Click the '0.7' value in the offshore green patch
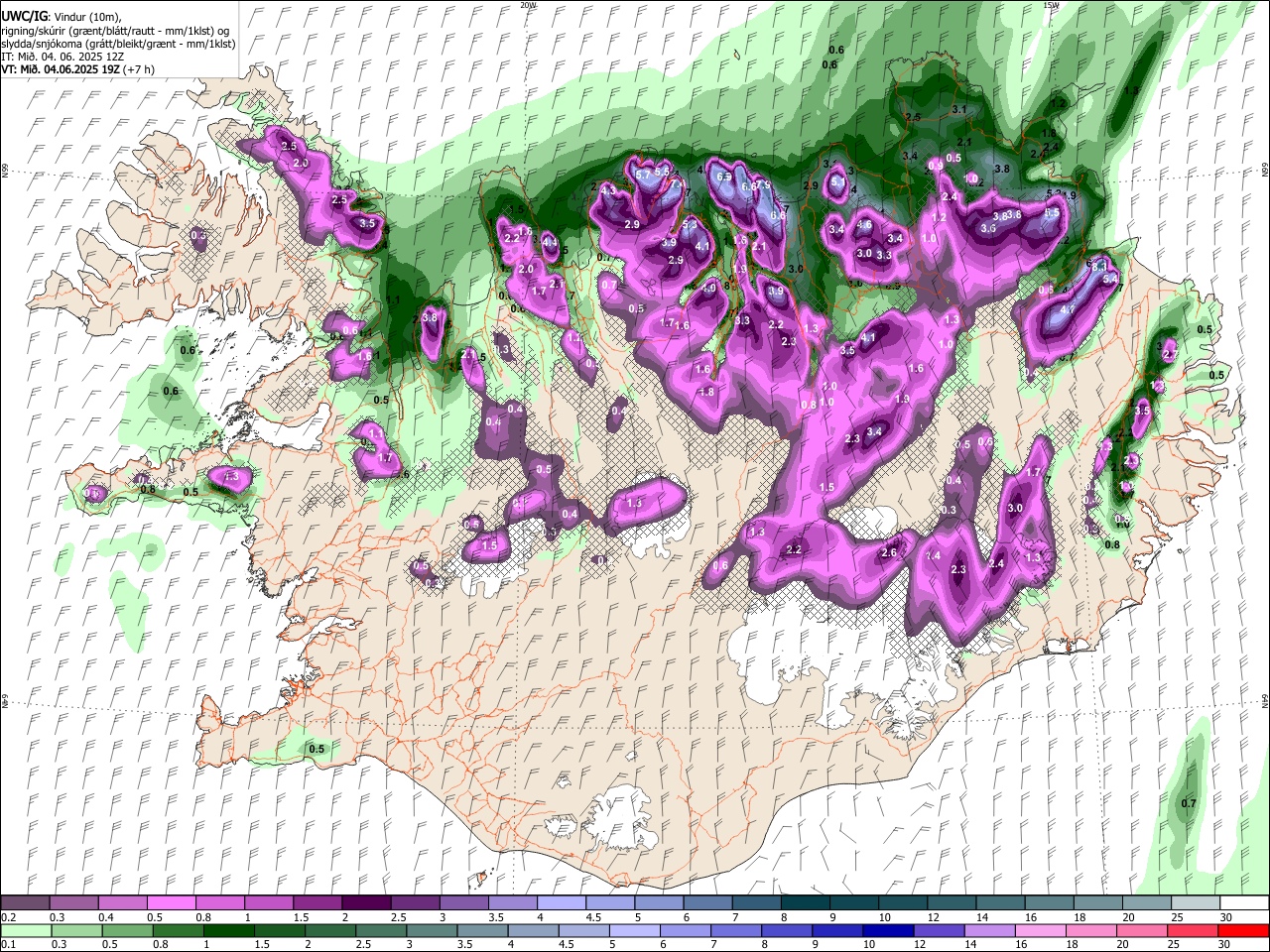Viewport: 1270px width, 952px height. coord(1189,803)
